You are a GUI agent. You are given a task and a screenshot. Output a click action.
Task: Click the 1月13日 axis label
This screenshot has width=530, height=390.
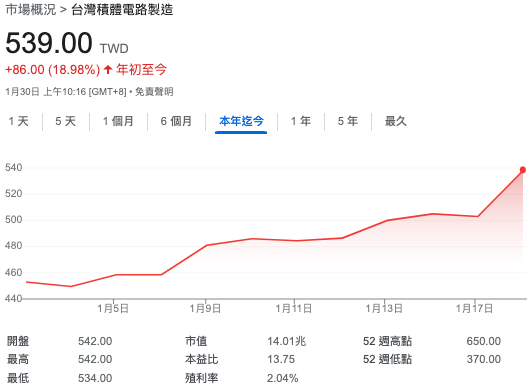point(384,308)
